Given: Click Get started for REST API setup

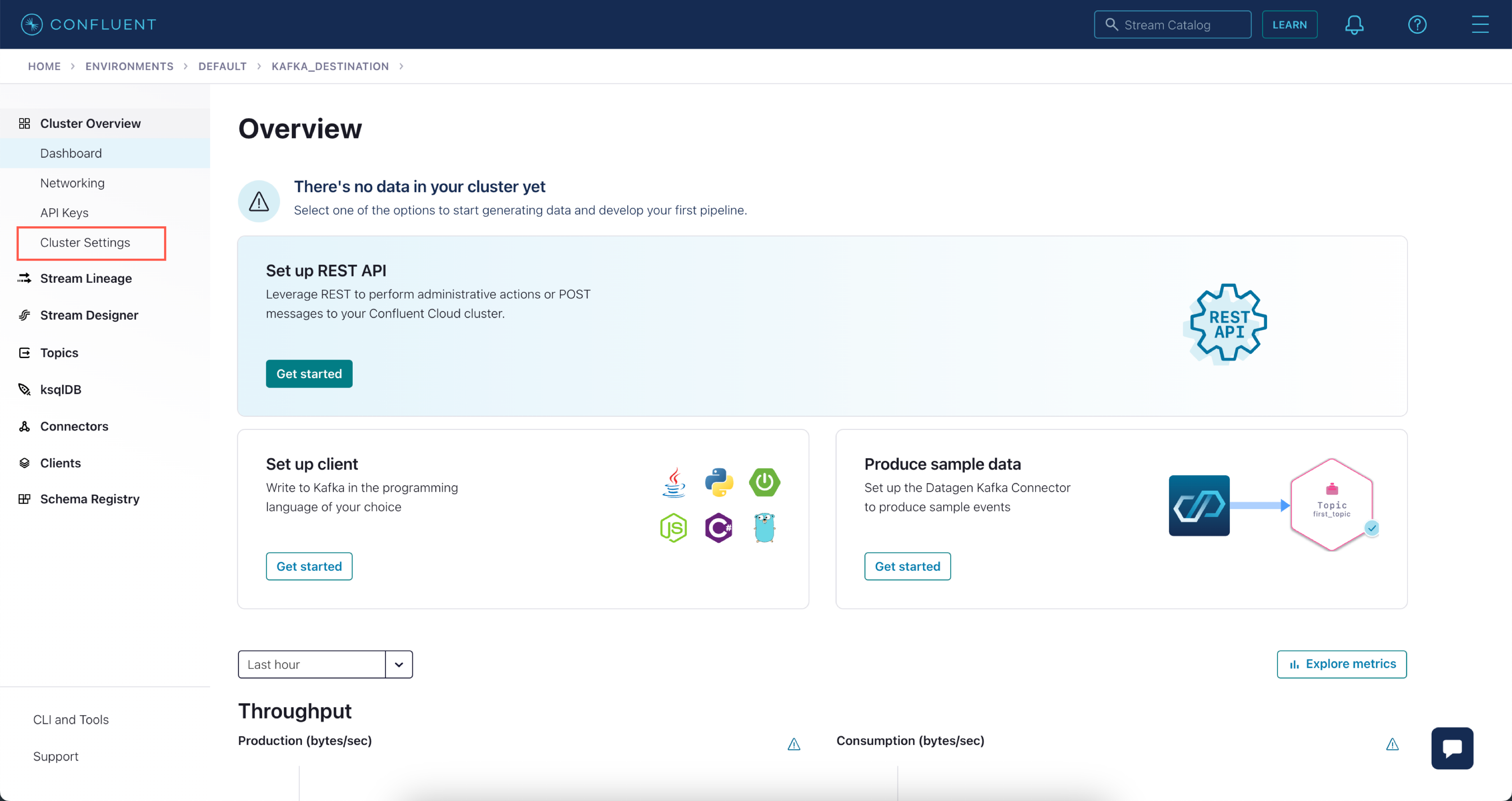Looking at the screenshot, I should [309, 373].
